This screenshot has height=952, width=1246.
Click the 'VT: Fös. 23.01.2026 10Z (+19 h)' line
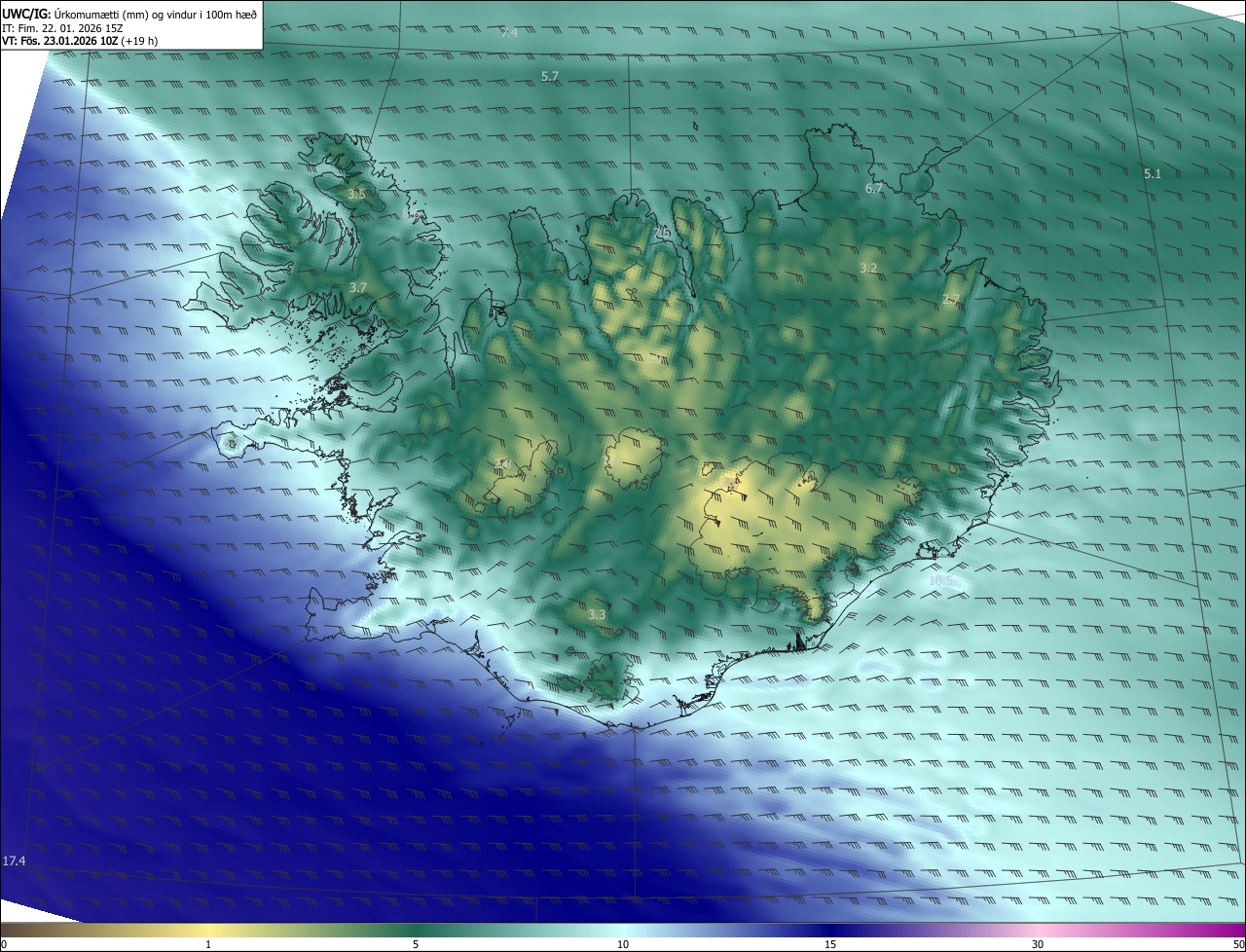[80, 41]
